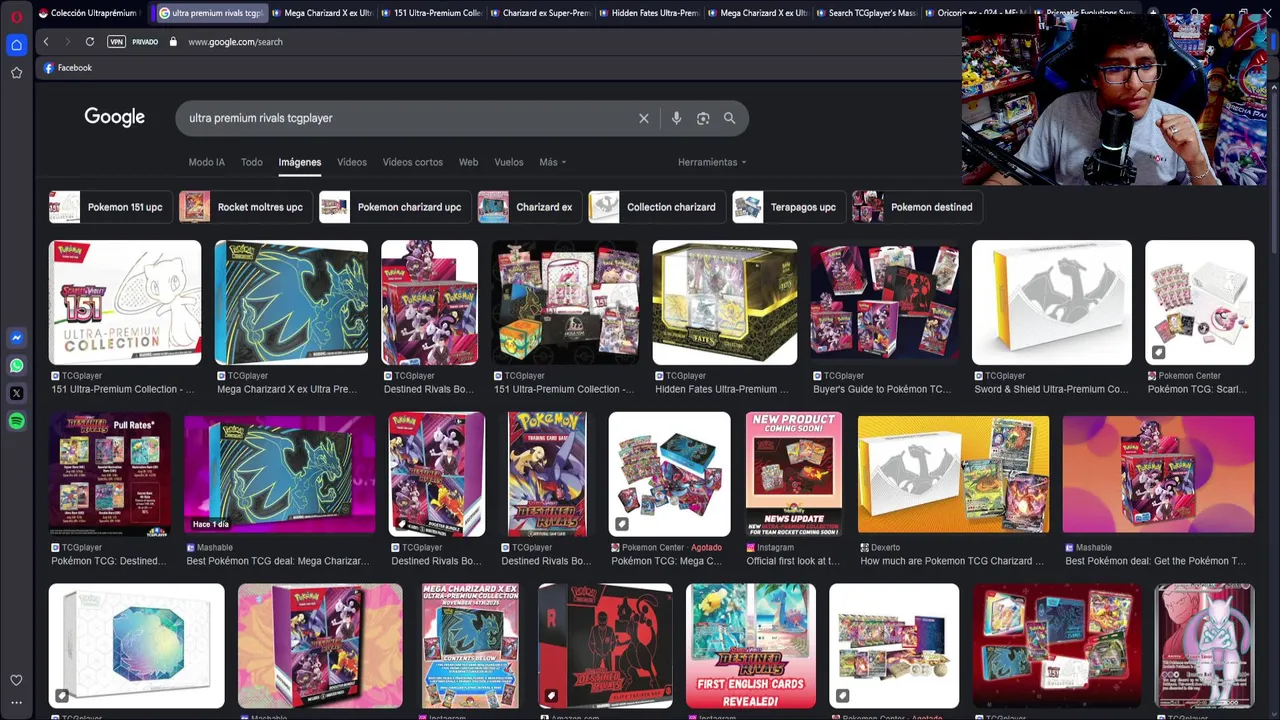
Task: Go back to previous page
Action: [x=46, y=42]
